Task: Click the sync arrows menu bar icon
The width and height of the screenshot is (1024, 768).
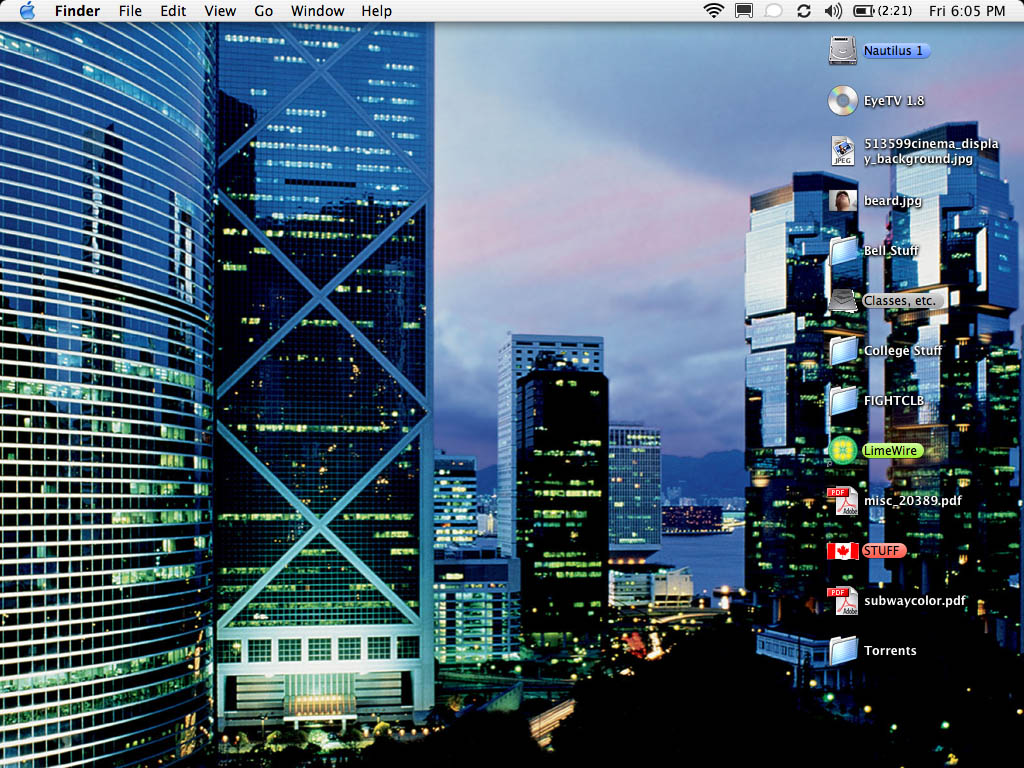Action: [804, 10]
